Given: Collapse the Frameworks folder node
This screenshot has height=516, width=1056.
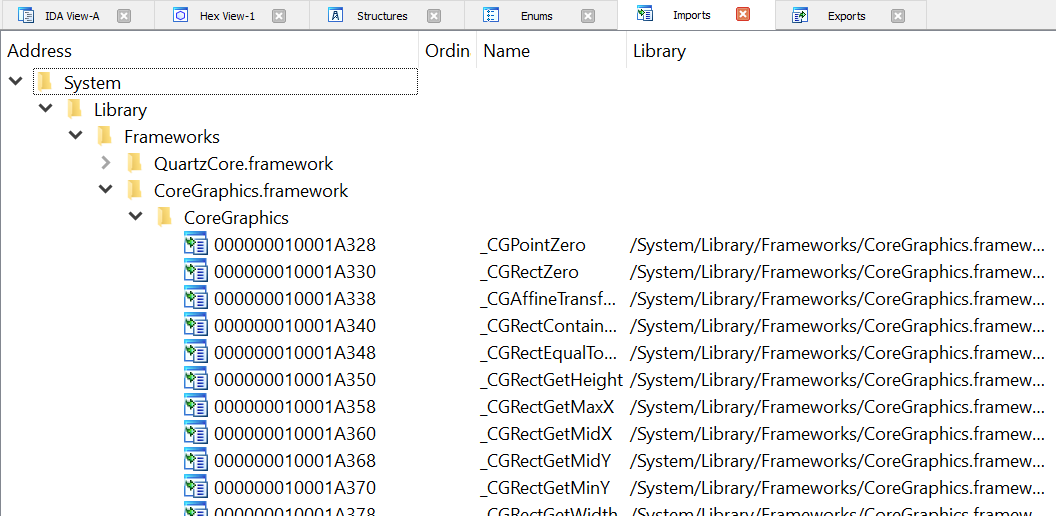Looking at the screenshot, I should click(76, 136).
